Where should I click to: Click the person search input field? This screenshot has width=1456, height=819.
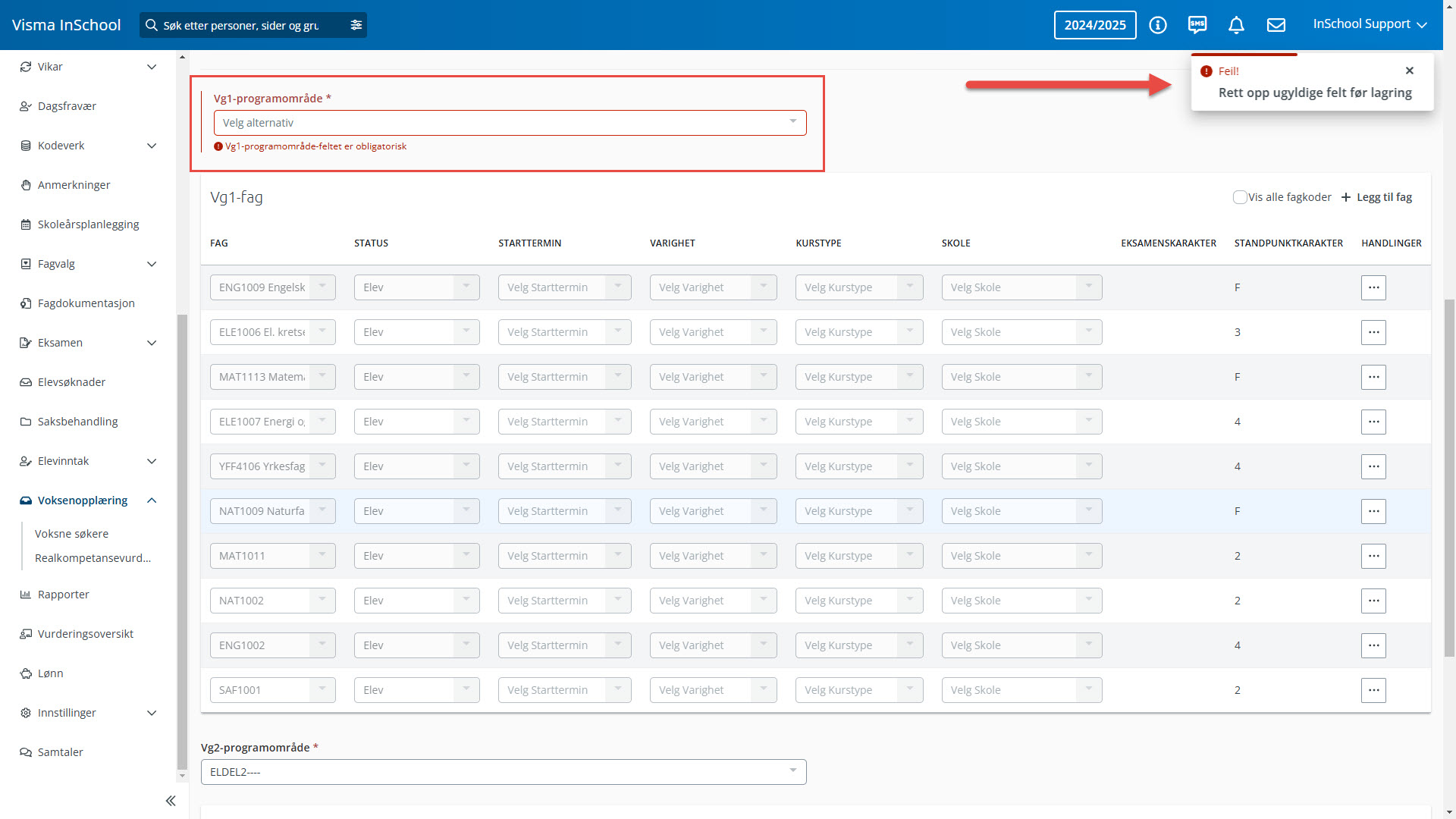click(x=241, y=25)
